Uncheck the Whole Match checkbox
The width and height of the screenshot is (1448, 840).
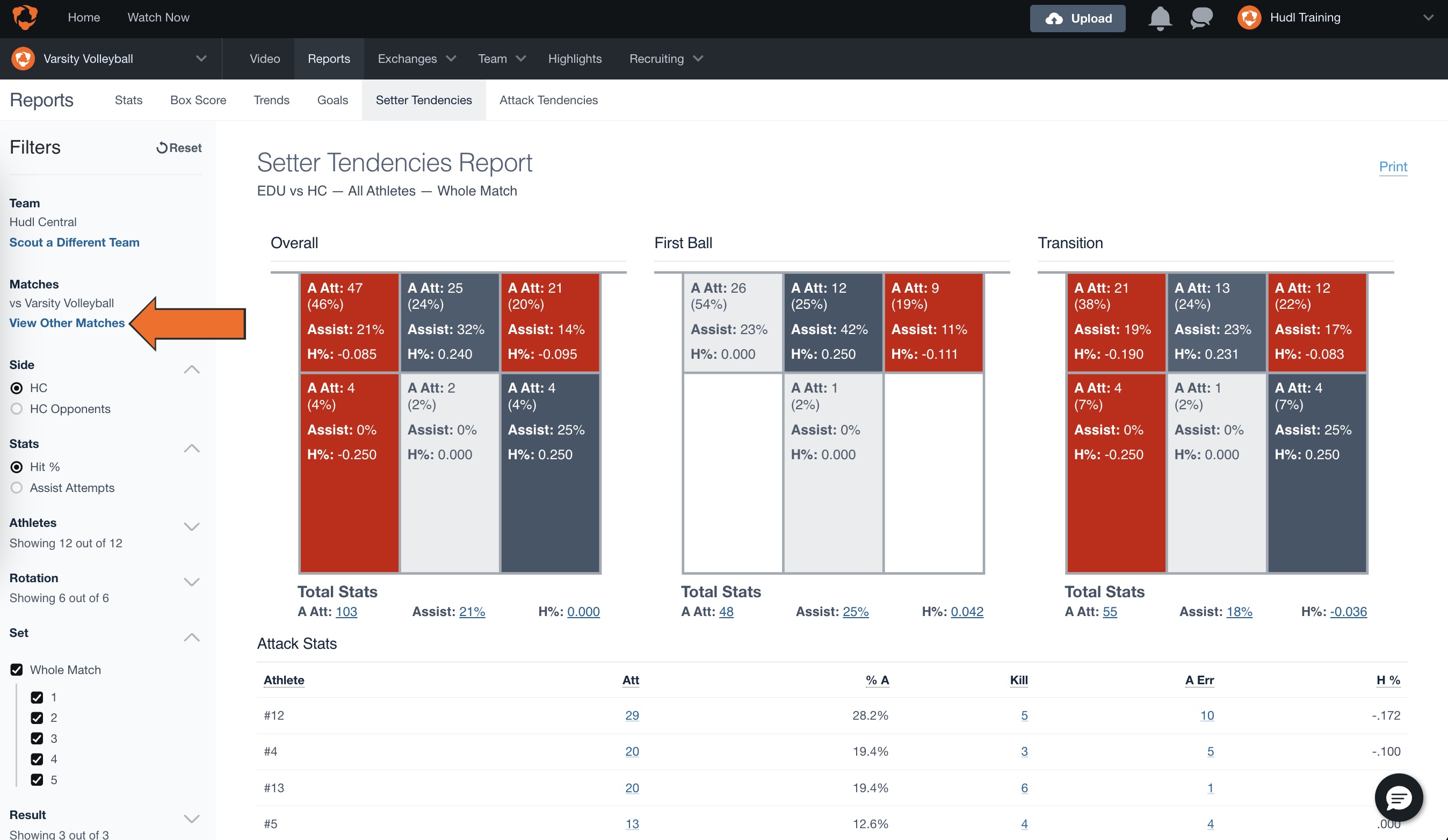(x=17, y=669)
